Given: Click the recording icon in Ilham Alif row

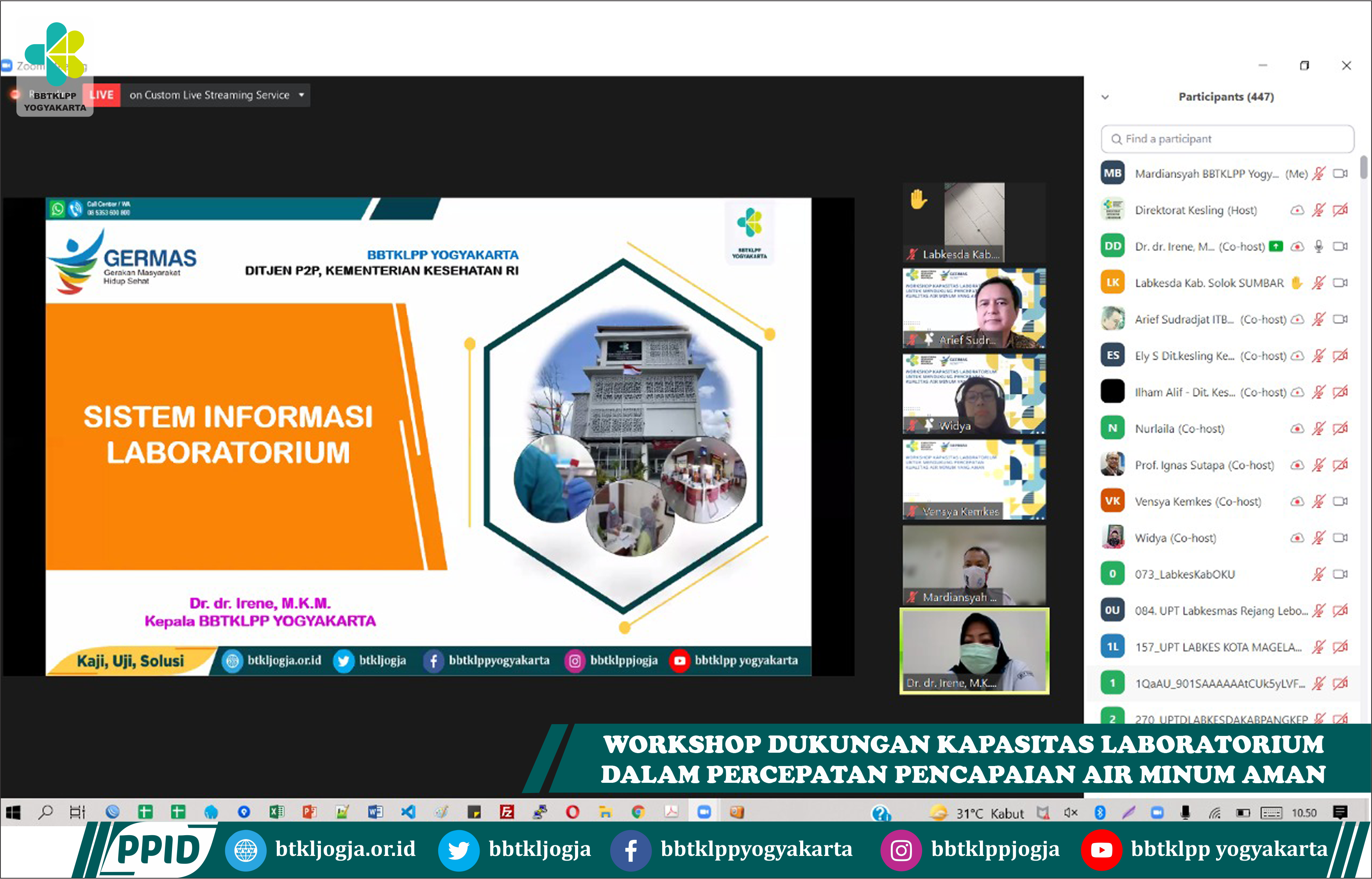Looking at the screenshot, I should tap(1297, 392).
